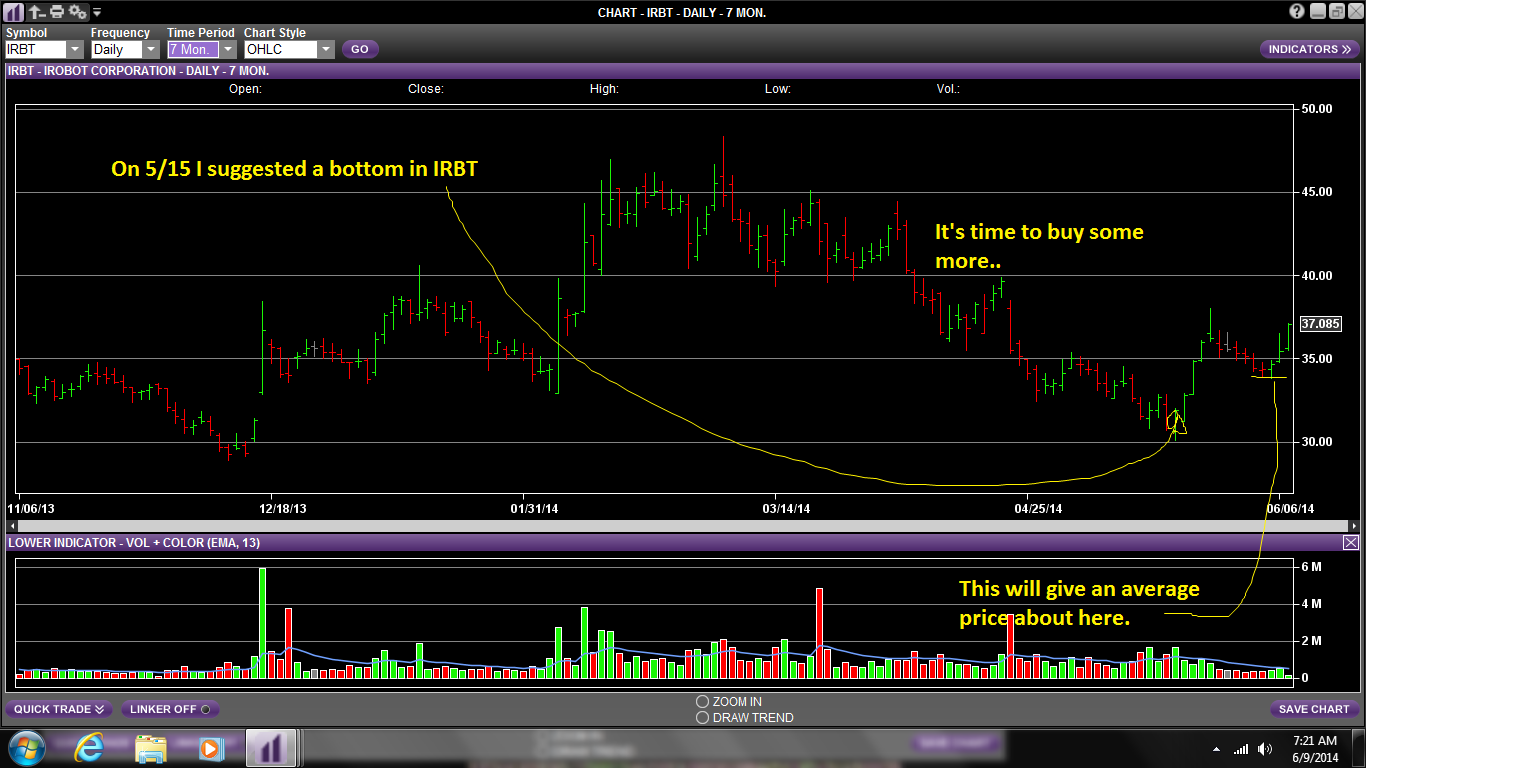Minimize the chart window
Viewport: 1516px width, 768px height.
[x=1318, y=12]
